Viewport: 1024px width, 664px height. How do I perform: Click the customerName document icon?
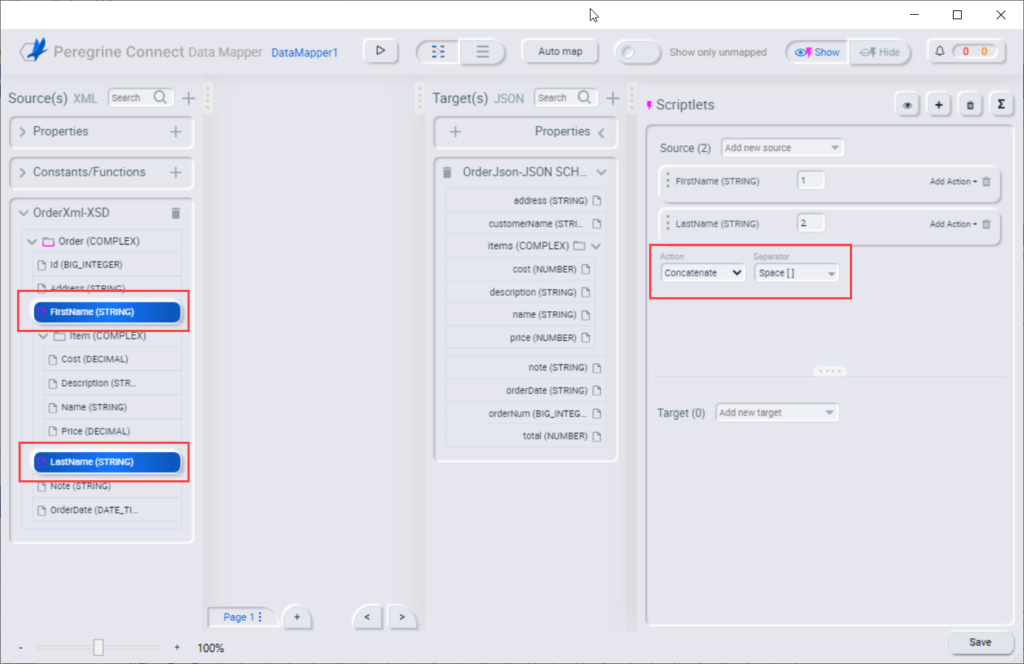[x=596, y=223]
